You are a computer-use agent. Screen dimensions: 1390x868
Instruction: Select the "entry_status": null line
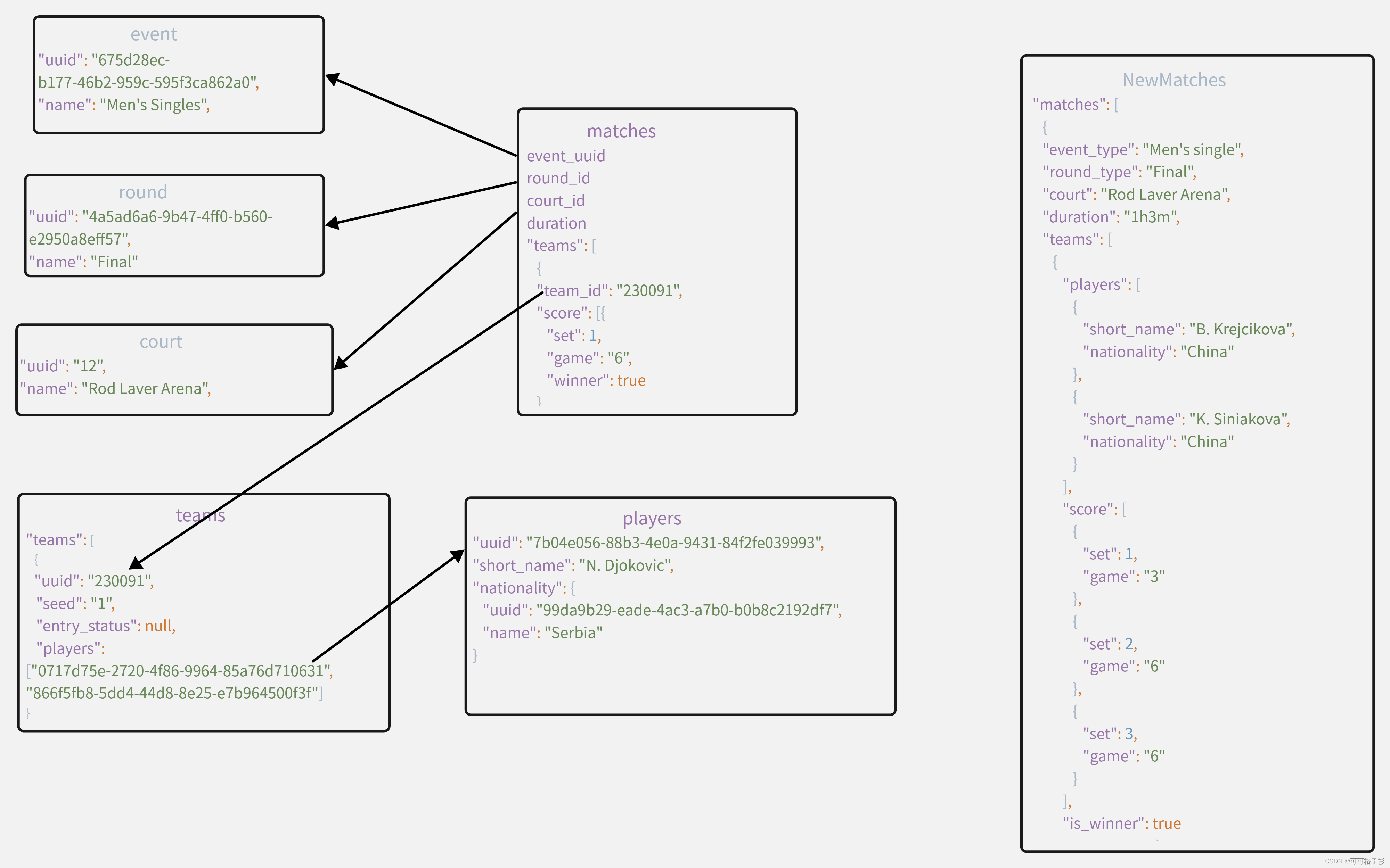click(106, 626)
